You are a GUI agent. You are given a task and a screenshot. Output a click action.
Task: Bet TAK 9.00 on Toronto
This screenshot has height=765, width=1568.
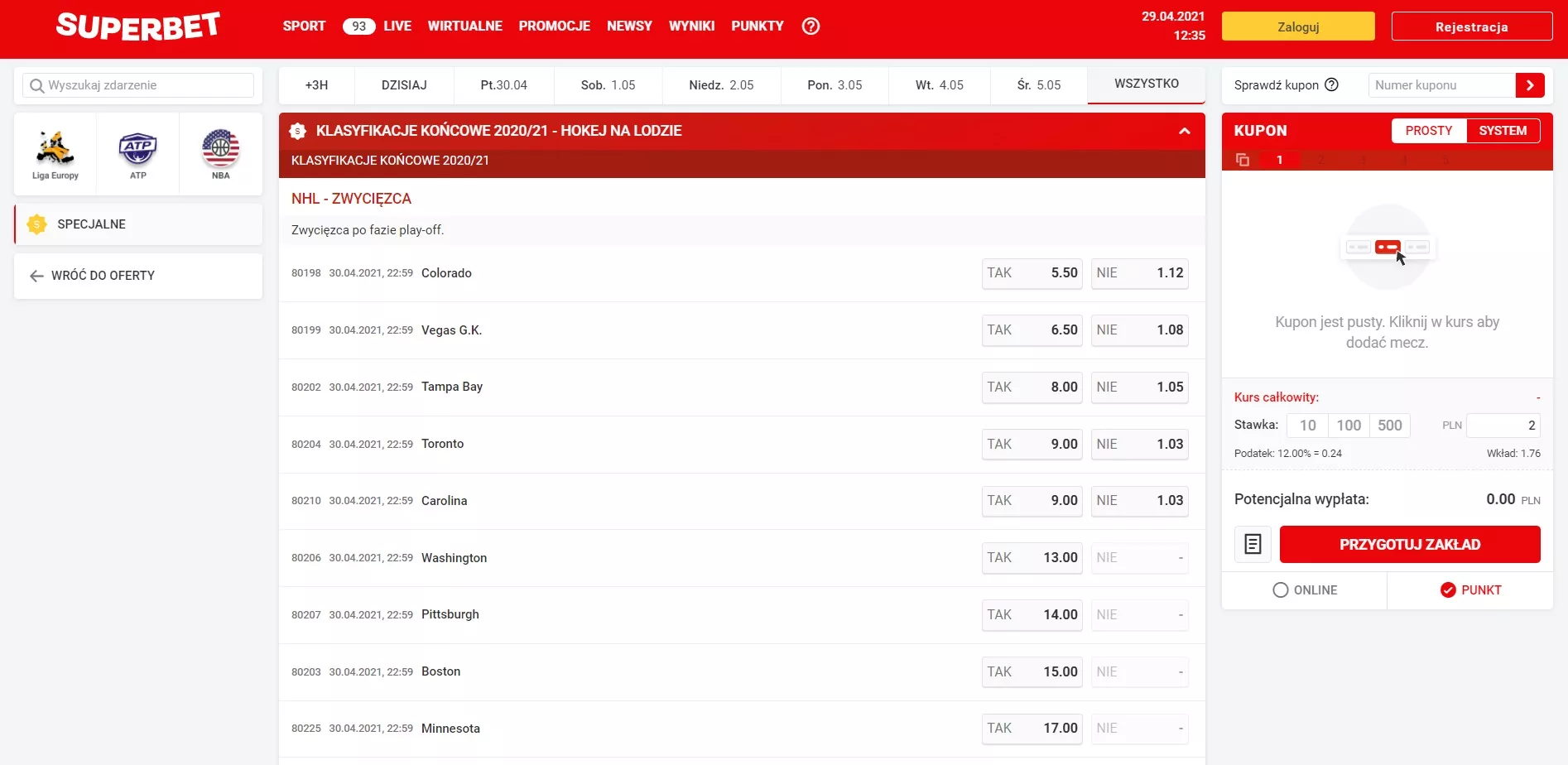click(1032, 445)
